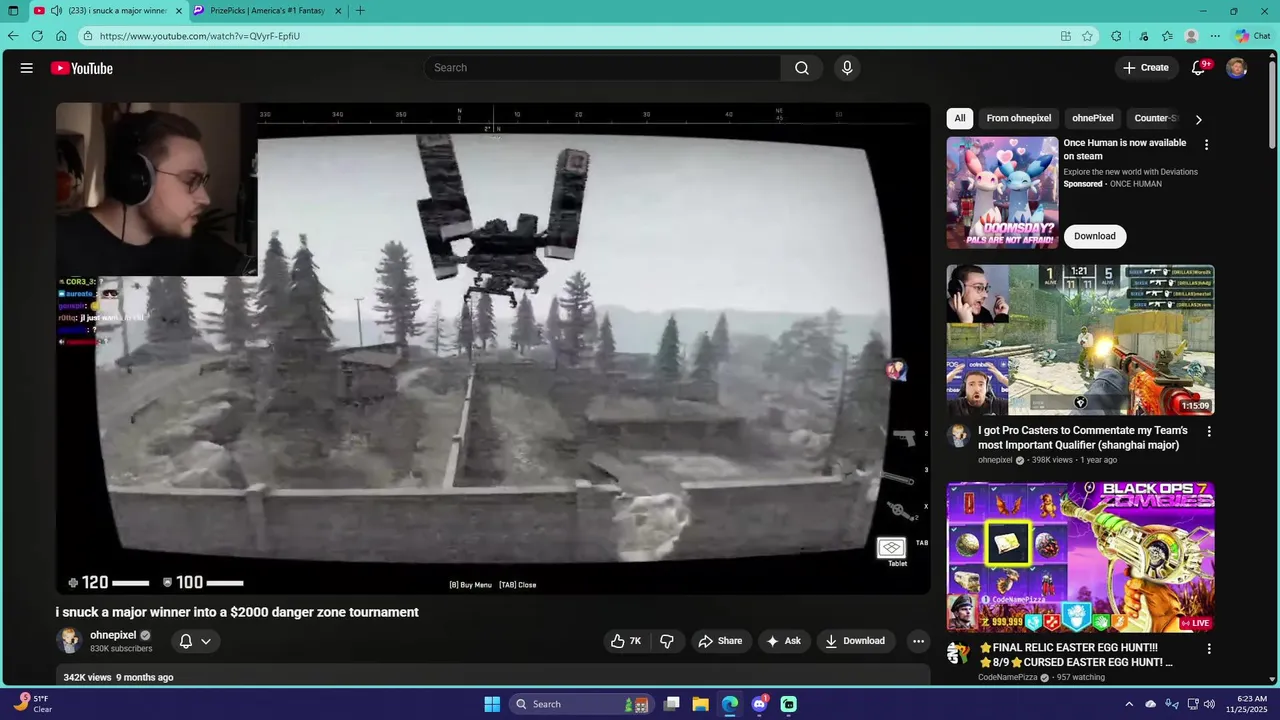Viewport: 1280px width, 720px height.
Task: Open the Pro Casters Commentate video title
Action: [1083, 438]
